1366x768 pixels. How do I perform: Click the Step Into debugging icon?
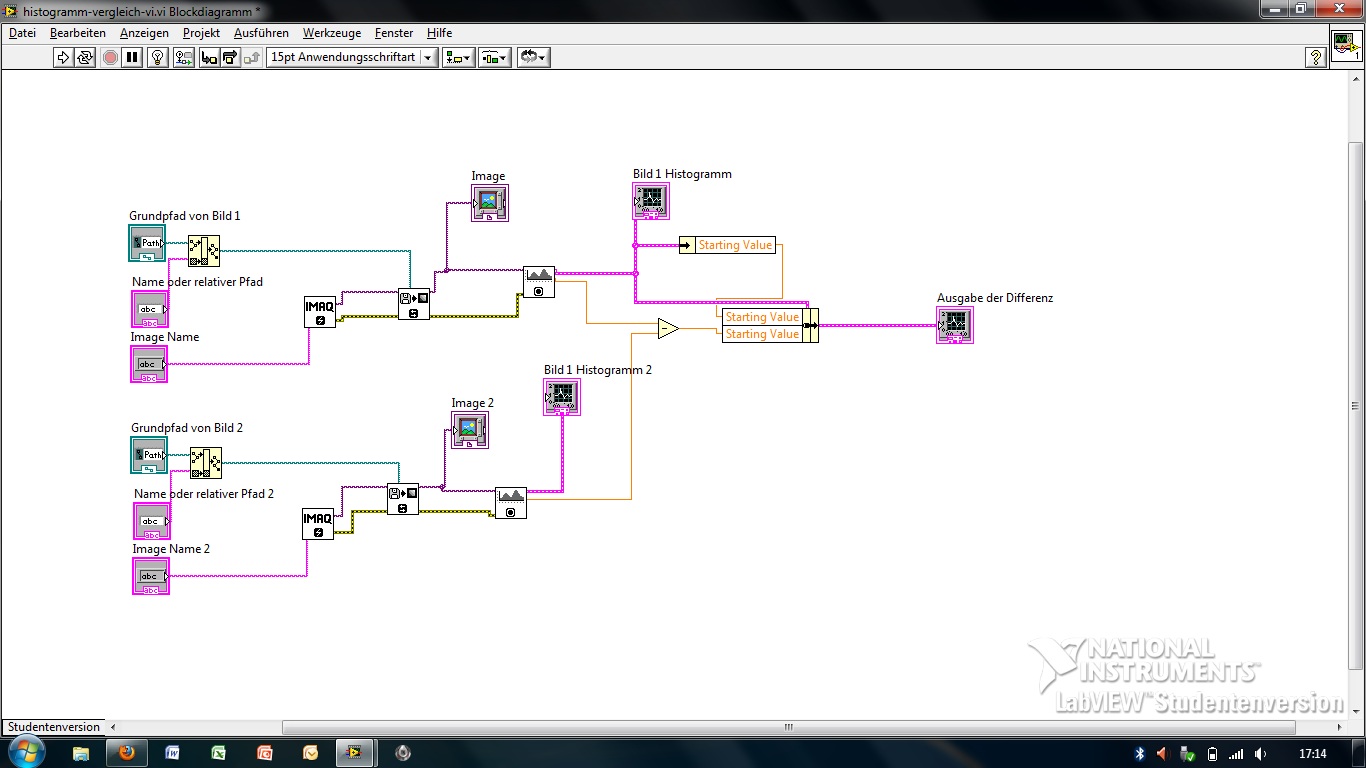click(x=209, y=57)
